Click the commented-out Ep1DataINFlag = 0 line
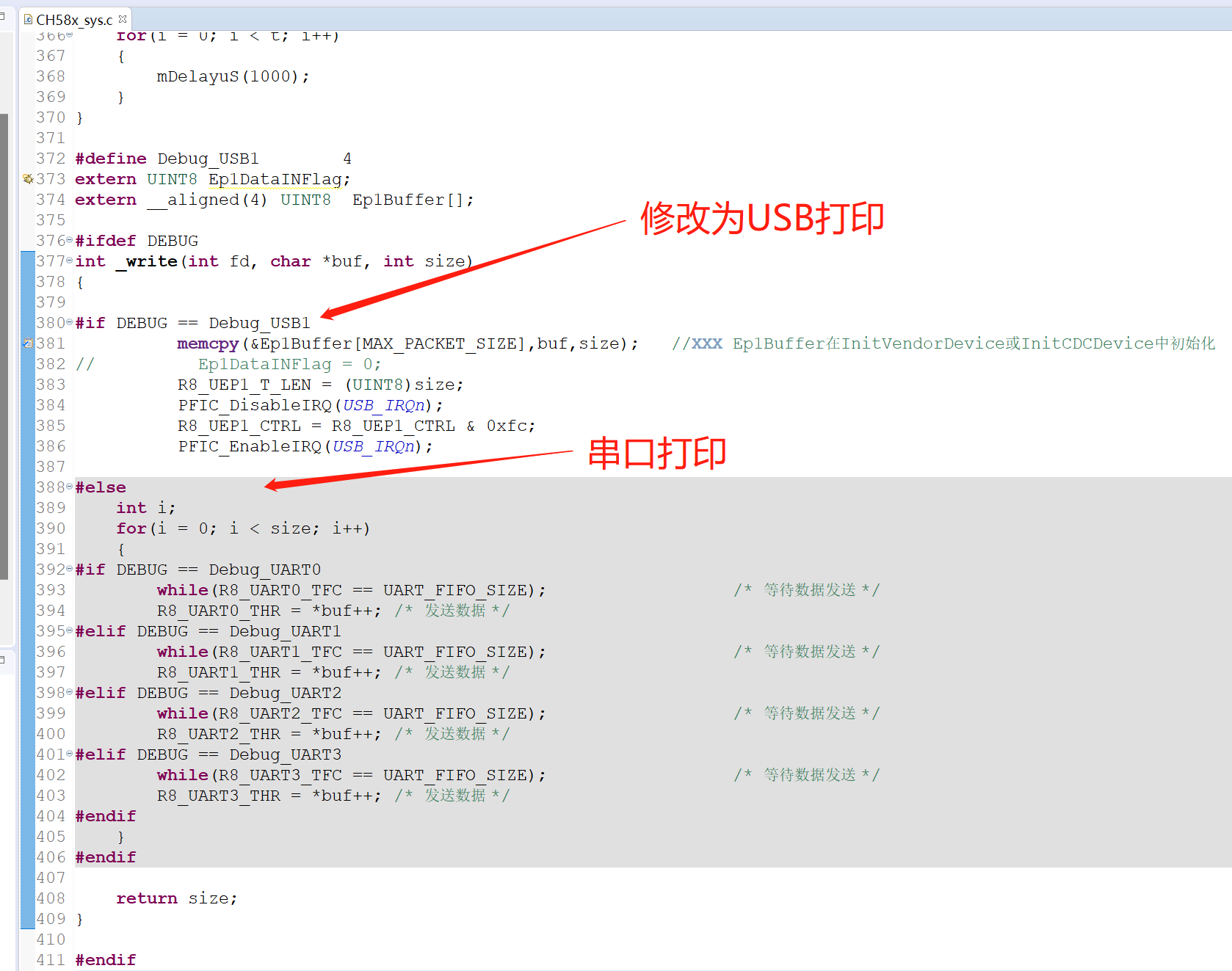This screenshot has height=971, width=1232. coord(289,364)
